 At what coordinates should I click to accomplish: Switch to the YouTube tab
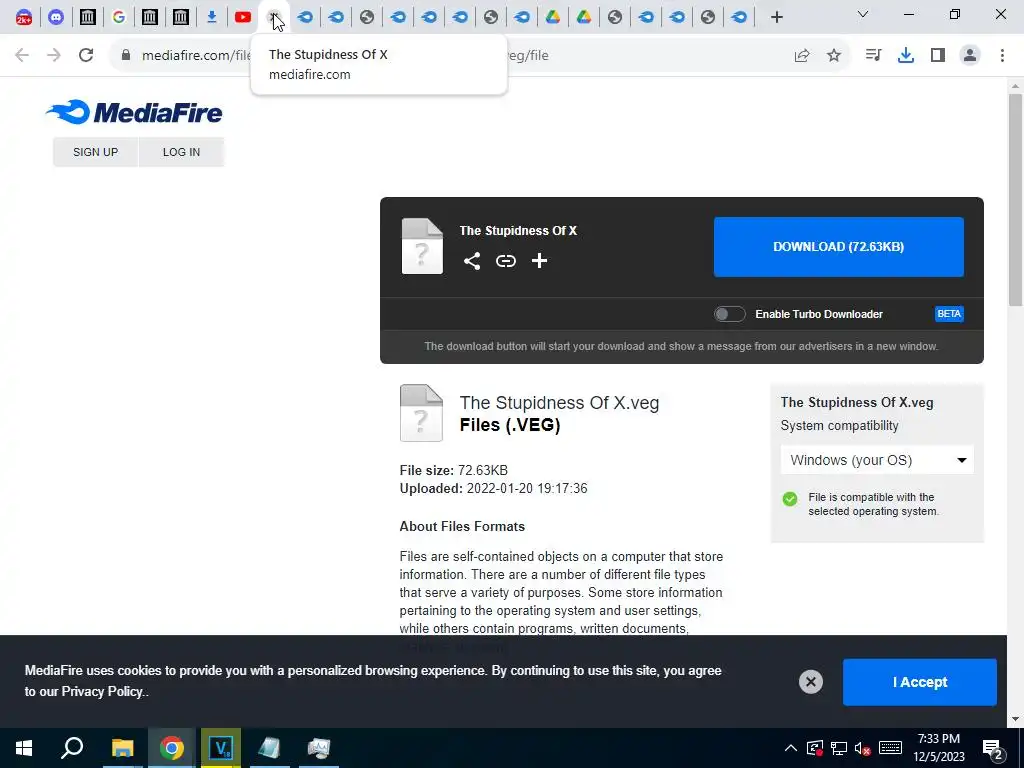click(243, 17)
